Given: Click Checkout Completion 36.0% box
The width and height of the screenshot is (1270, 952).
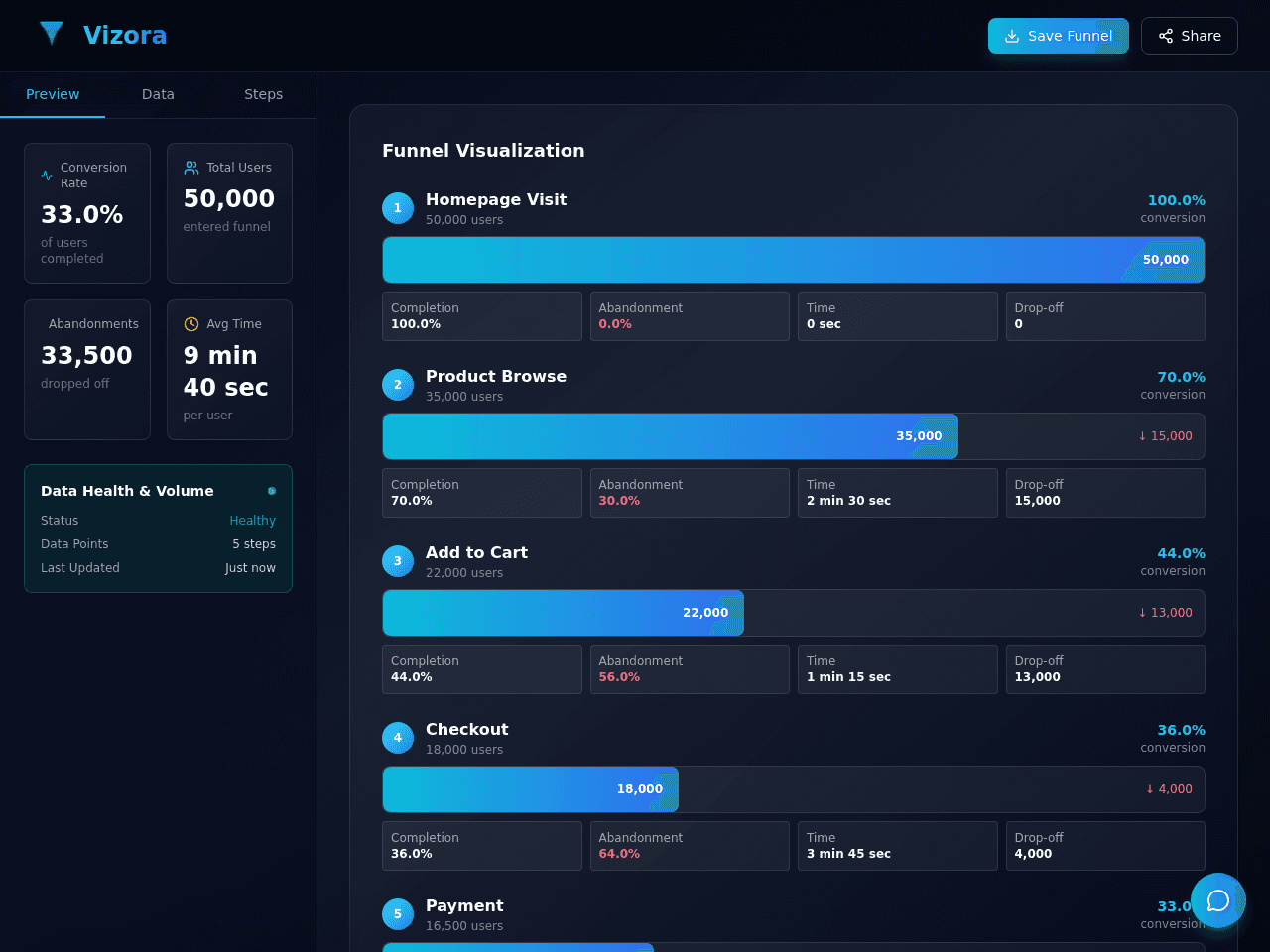Looking at the screenshot, I should coord(482,846).
